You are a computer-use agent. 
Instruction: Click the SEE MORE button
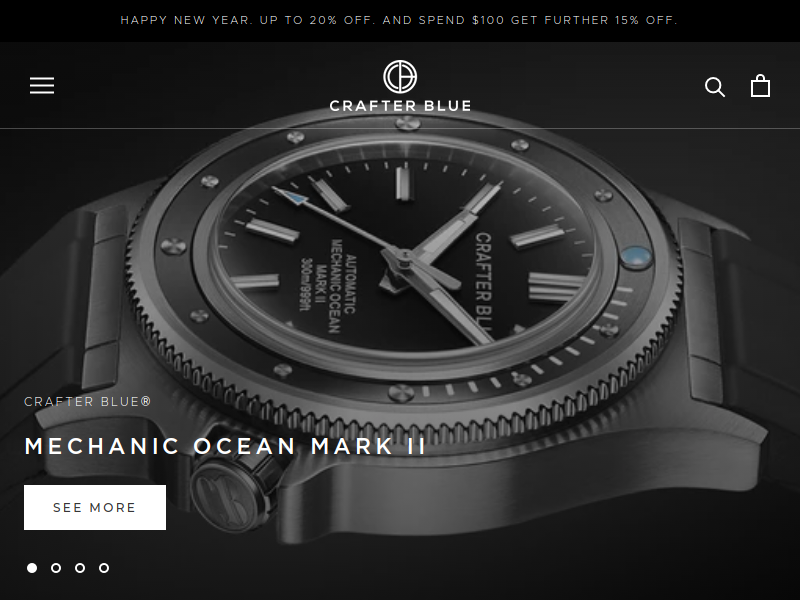click(95, 507)
